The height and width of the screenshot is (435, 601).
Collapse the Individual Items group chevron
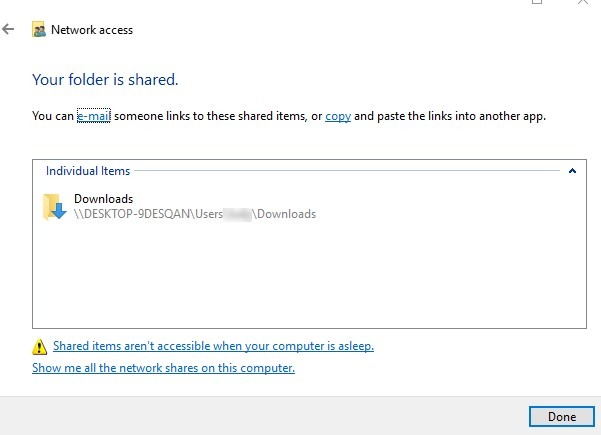[x=572, y=171]
